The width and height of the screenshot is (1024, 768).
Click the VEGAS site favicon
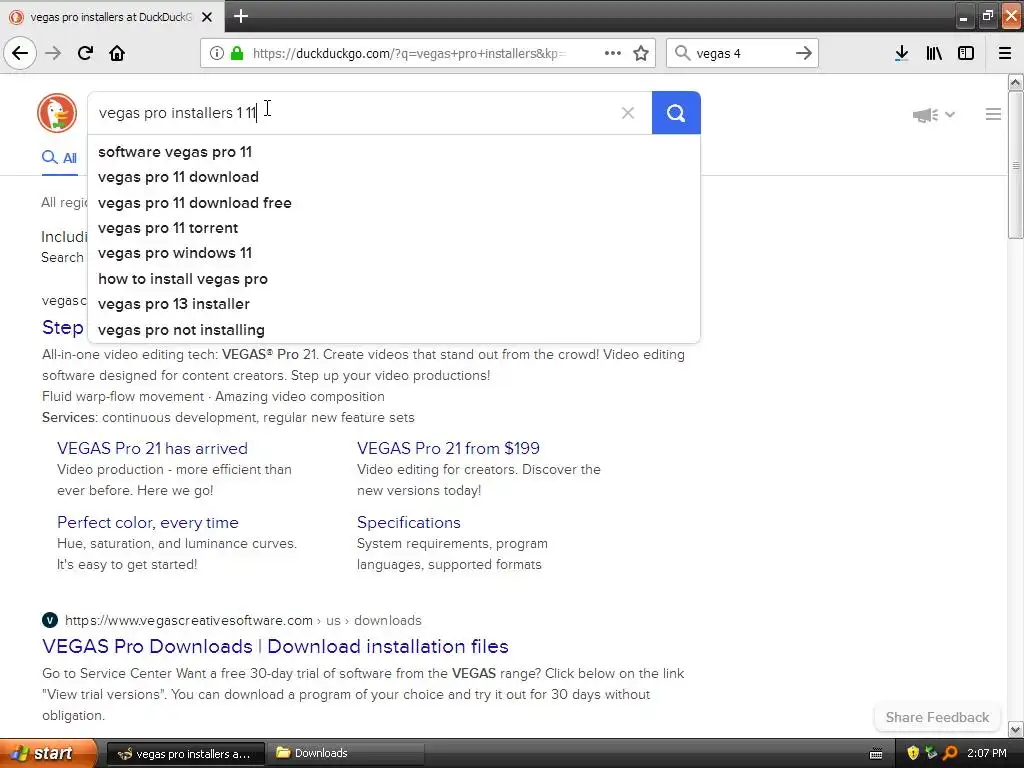tap(50, 620)
